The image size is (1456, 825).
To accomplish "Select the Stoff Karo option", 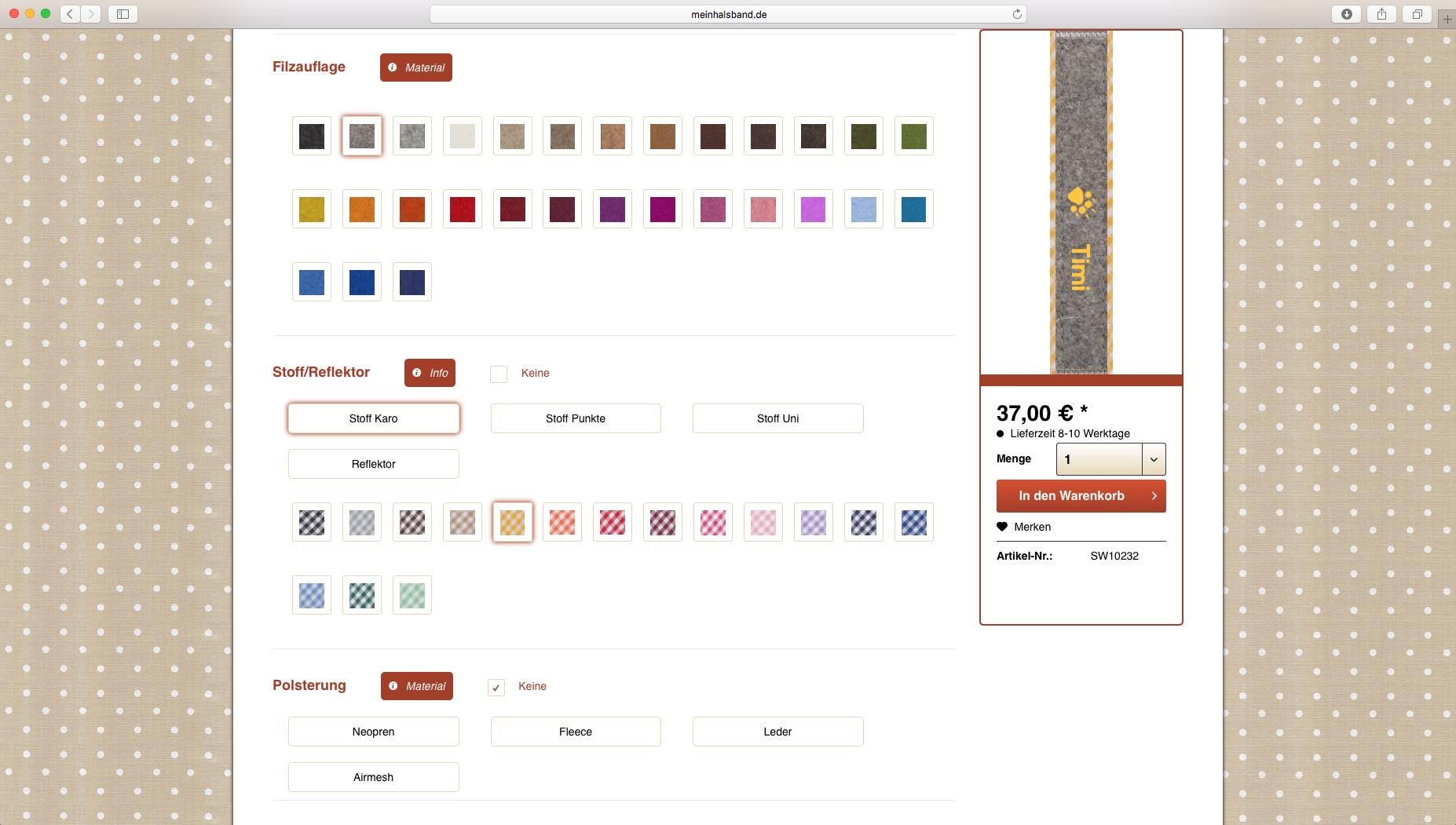I will pyautogui.click(x=374, y=418).
